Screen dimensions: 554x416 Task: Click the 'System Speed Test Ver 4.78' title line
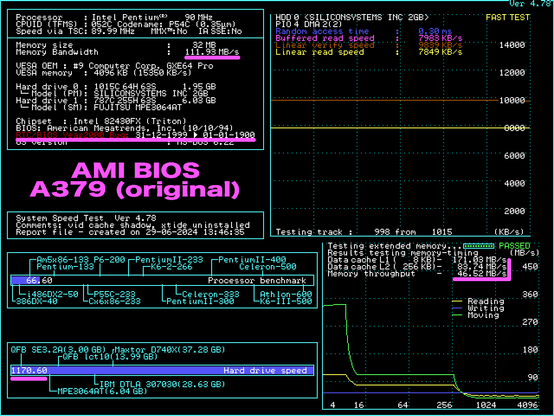[x=86, y=218]
